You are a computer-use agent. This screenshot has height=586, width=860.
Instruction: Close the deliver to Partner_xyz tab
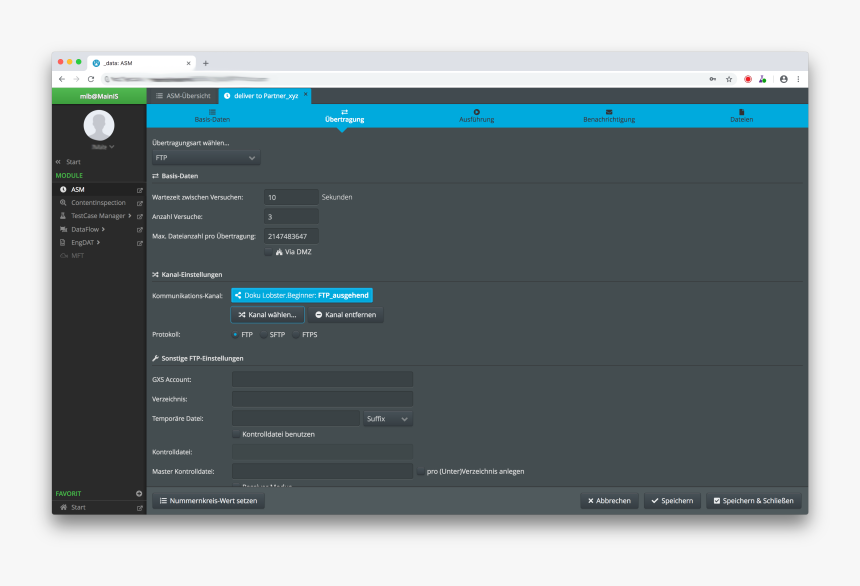pyautogui.click(x=305, y=94)
